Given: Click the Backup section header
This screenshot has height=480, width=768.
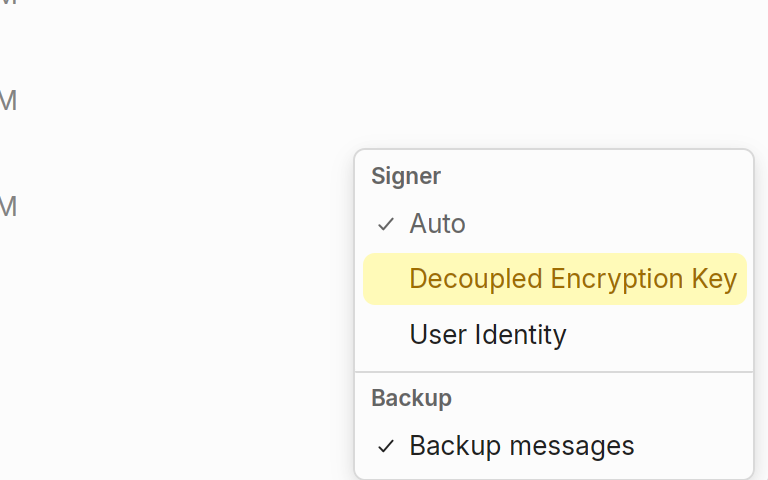Looking at the screenshot, I should click(411, 398).
